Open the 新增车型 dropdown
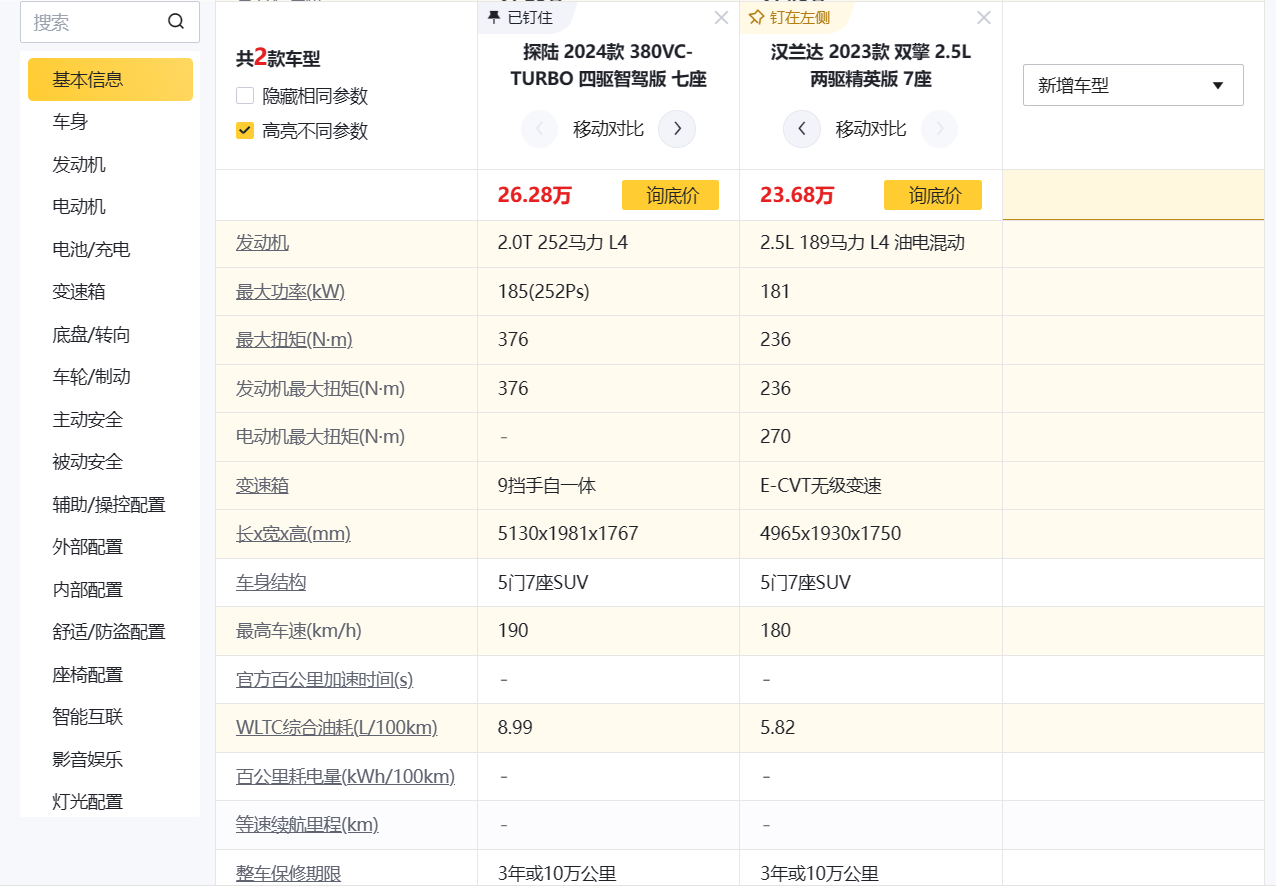1276x886 pixels. (x=1133, y=85)
